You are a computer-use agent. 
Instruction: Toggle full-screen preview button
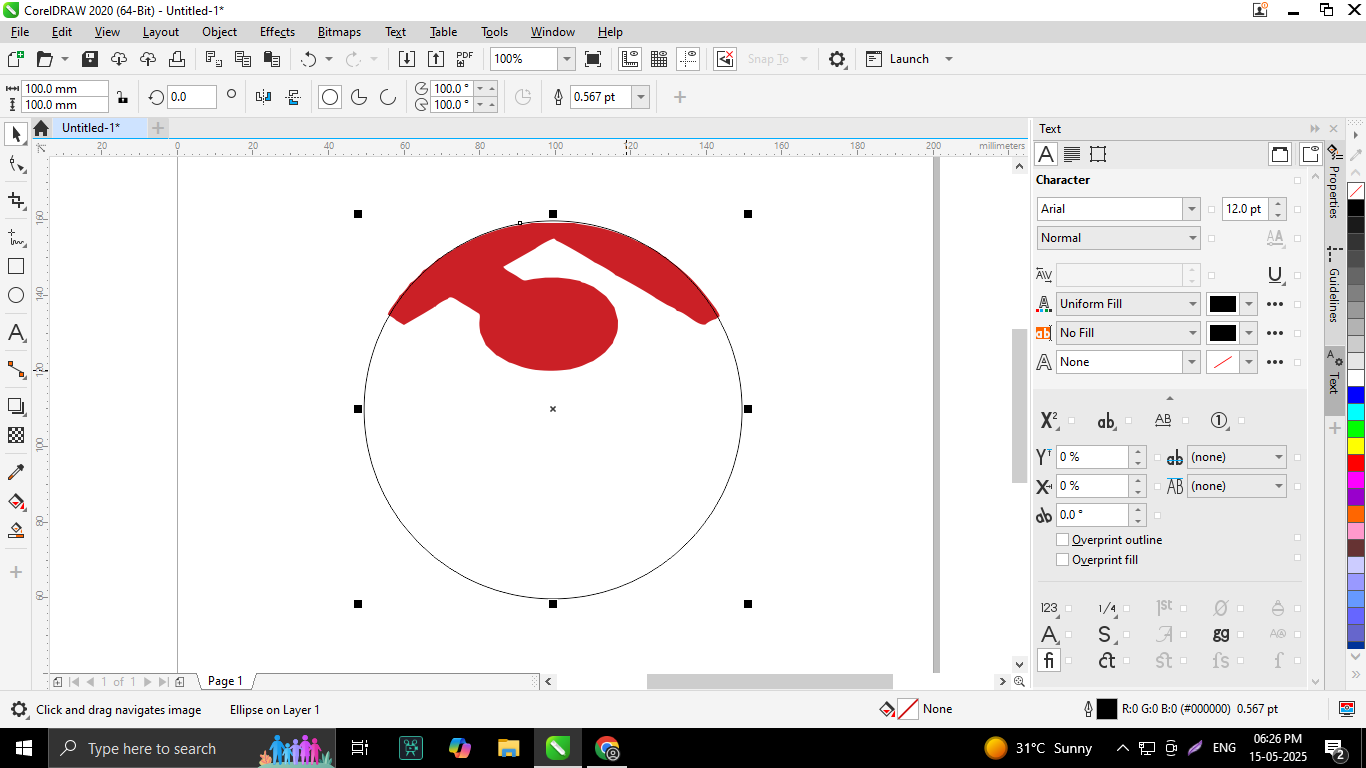click(593, 59)
